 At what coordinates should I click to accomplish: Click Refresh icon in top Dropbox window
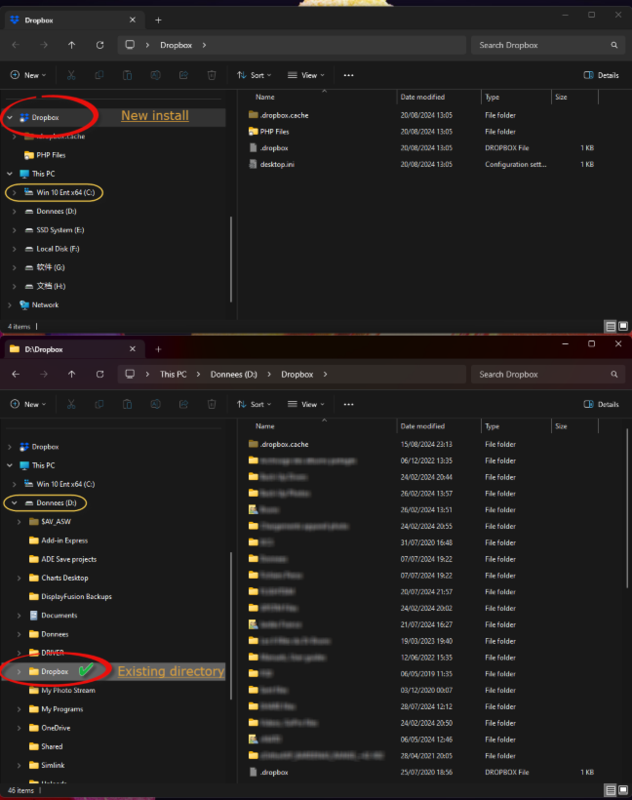(x=100, y=45)
